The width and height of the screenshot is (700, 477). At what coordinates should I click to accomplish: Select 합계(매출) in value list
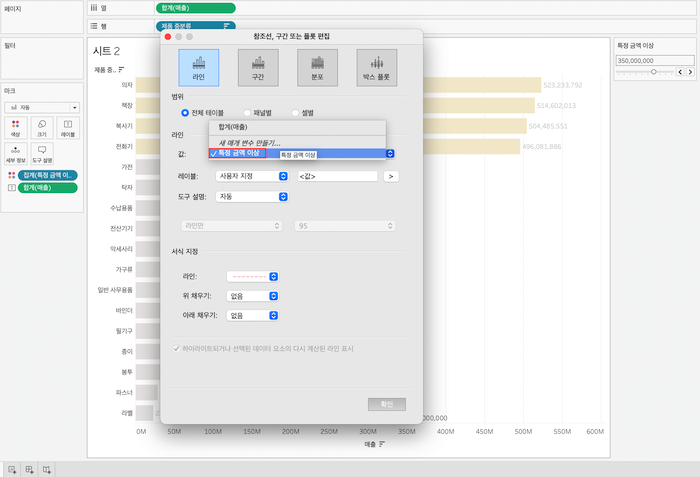(x=297, y=127)
